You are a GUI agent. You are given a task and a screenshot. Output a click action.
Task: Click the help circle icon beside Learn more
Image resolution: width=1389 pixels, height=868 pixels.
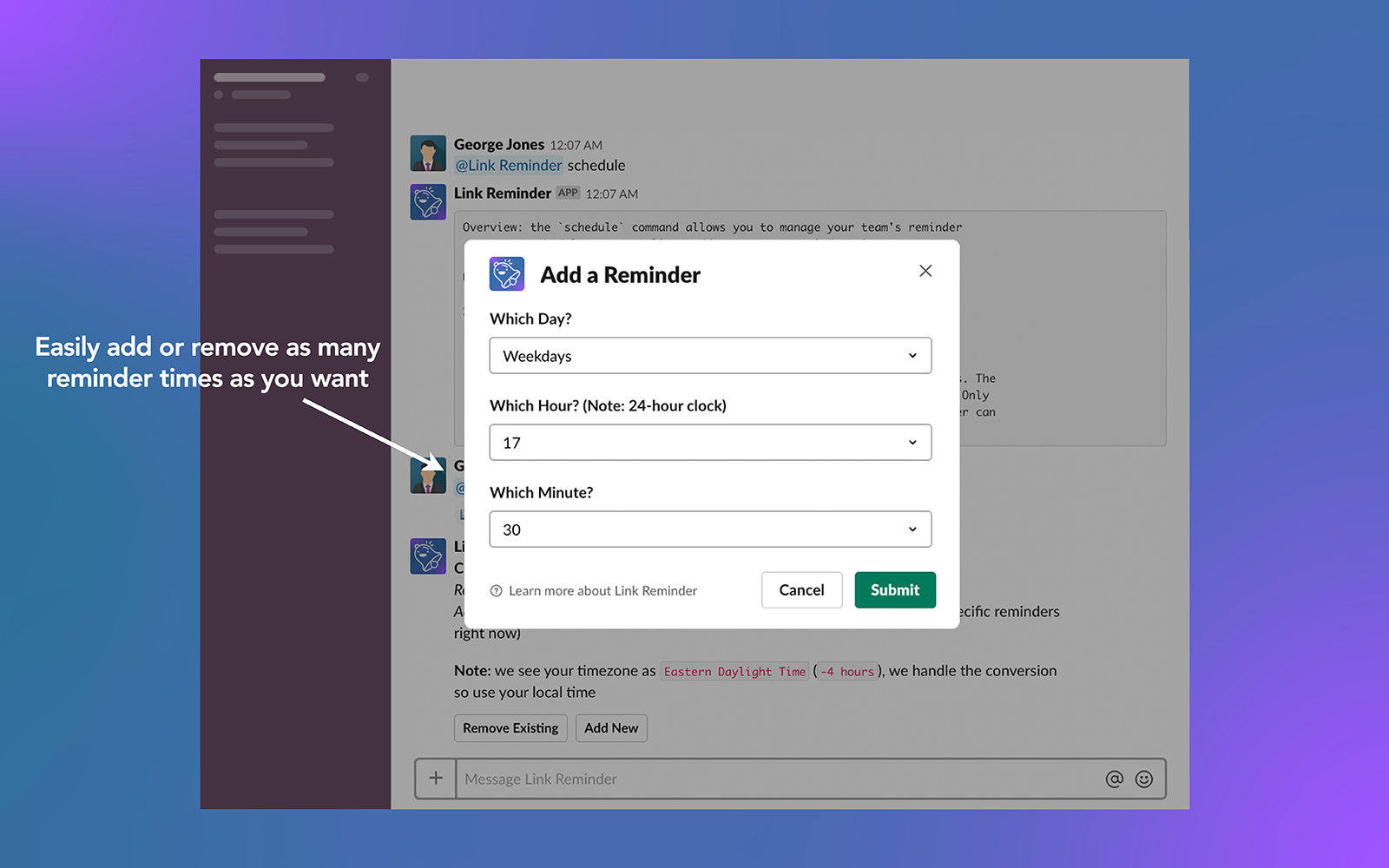tap(495, 590)
